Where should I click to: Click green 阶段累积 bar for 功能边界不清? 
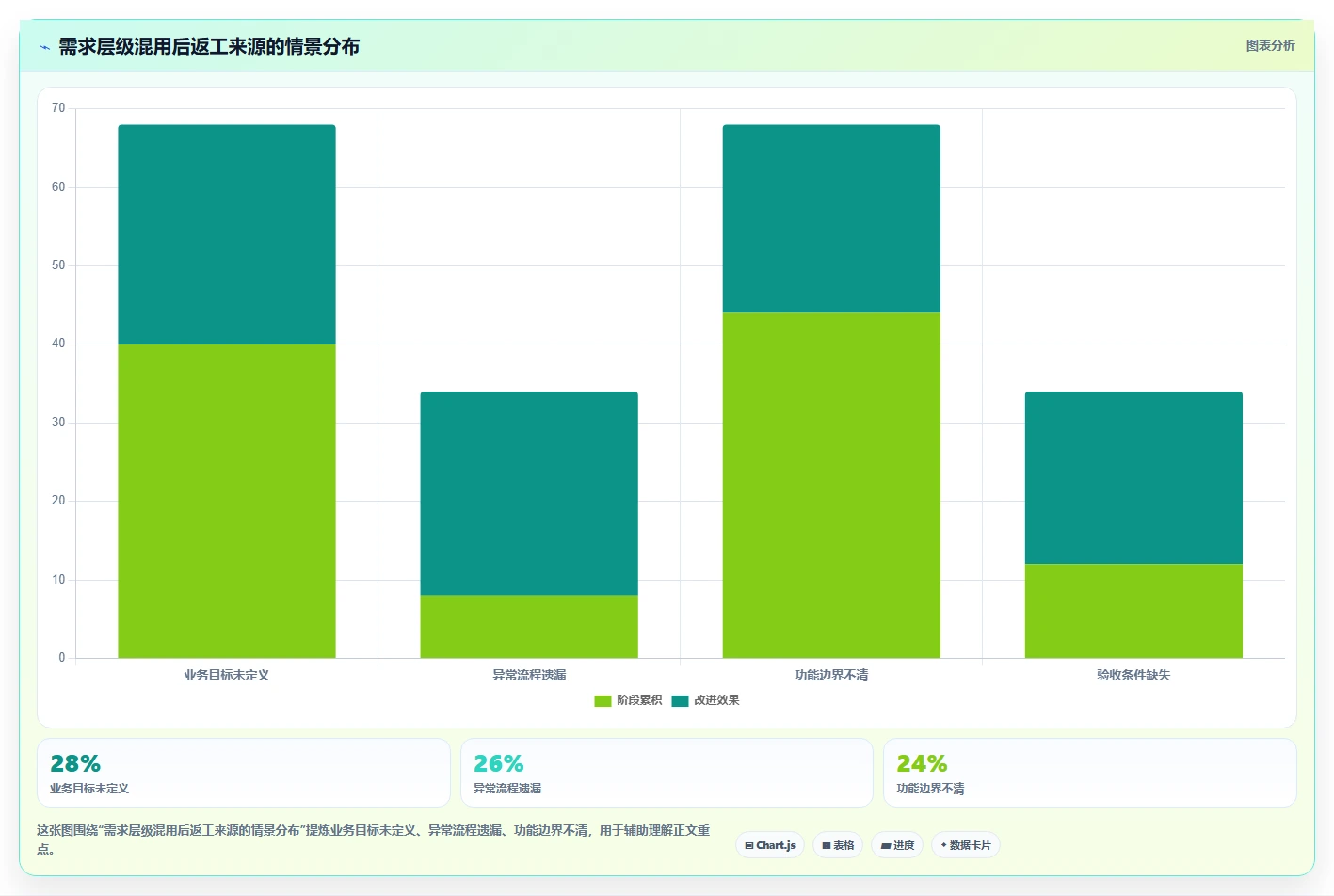(x=831, y=485)
